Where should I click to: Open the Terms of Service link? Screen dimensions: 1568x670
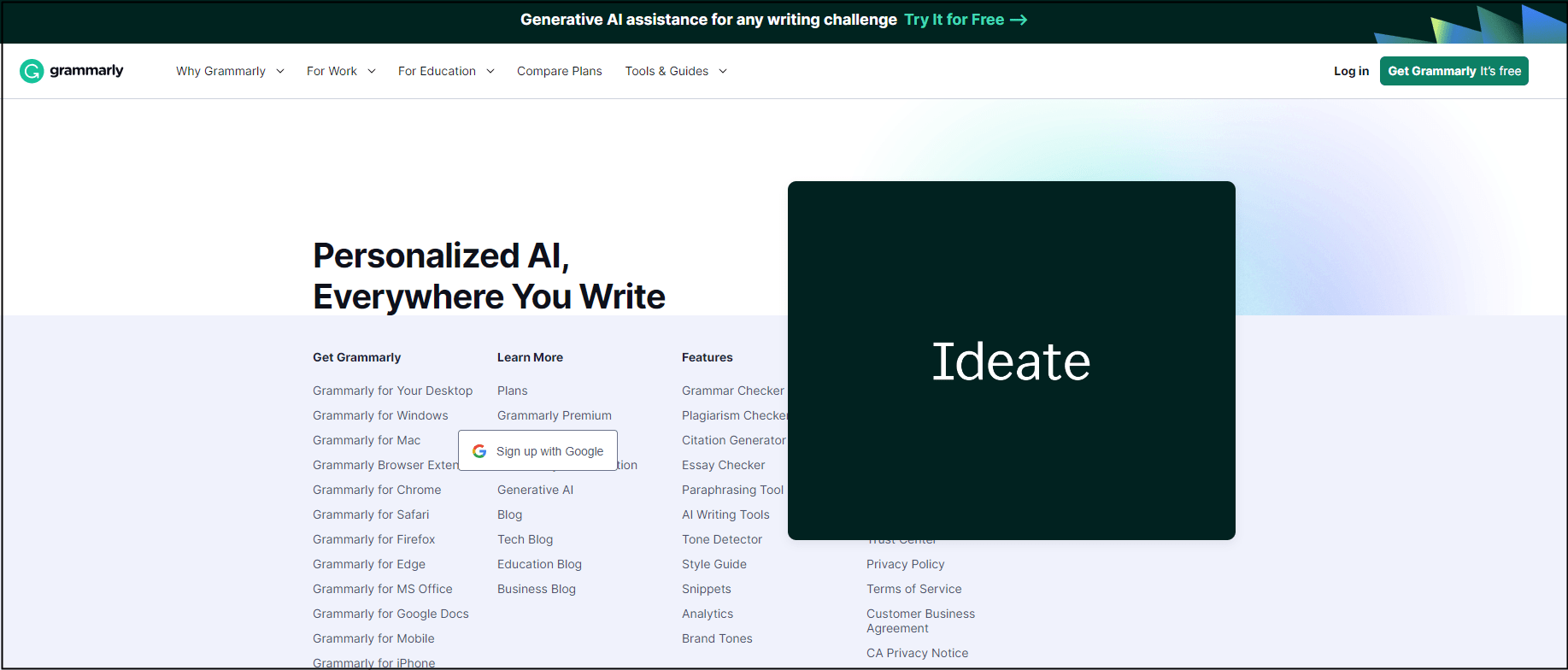coord(913,589)
